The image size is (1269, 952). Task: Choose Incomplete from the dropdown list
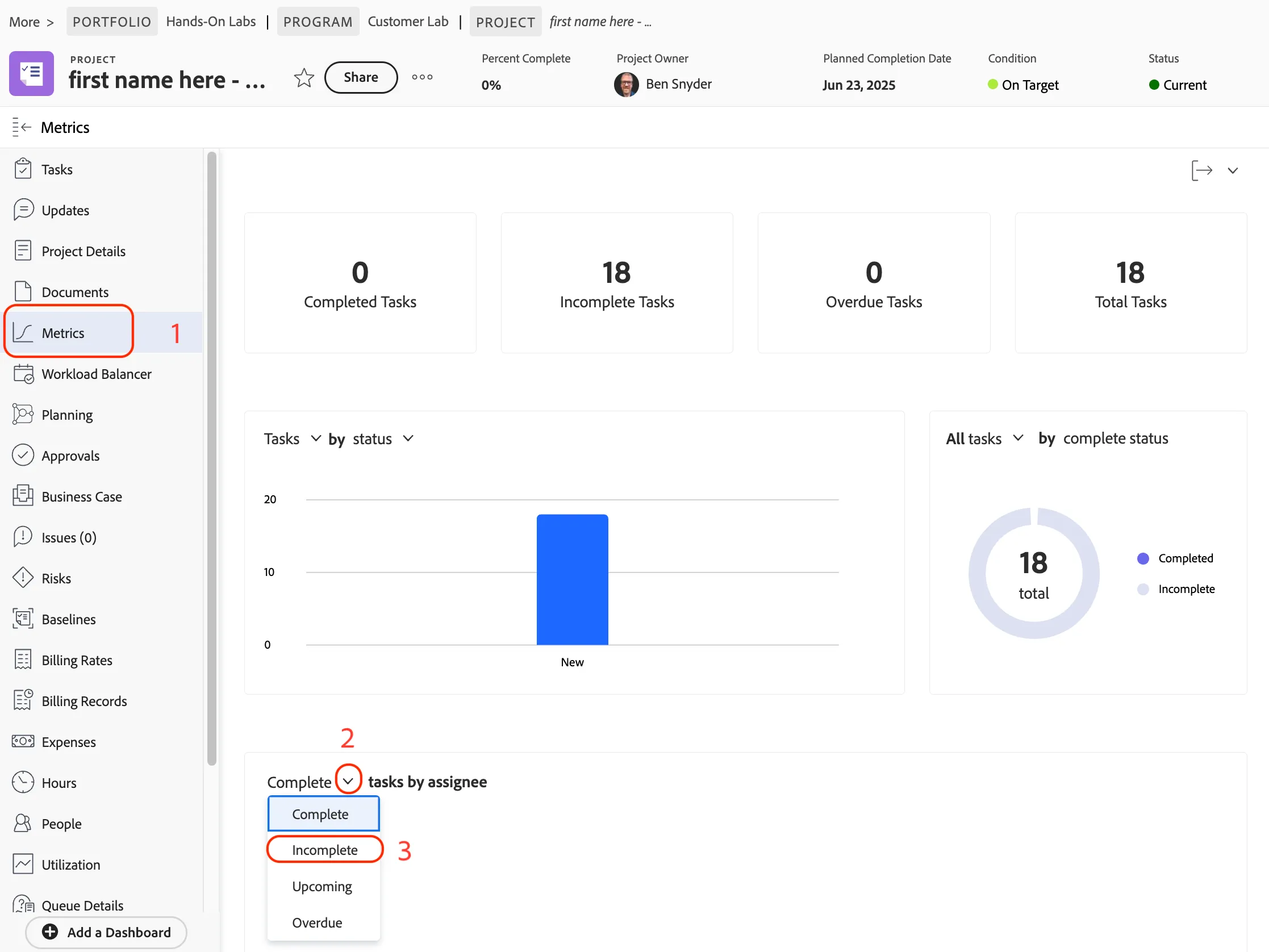[324, 850]
